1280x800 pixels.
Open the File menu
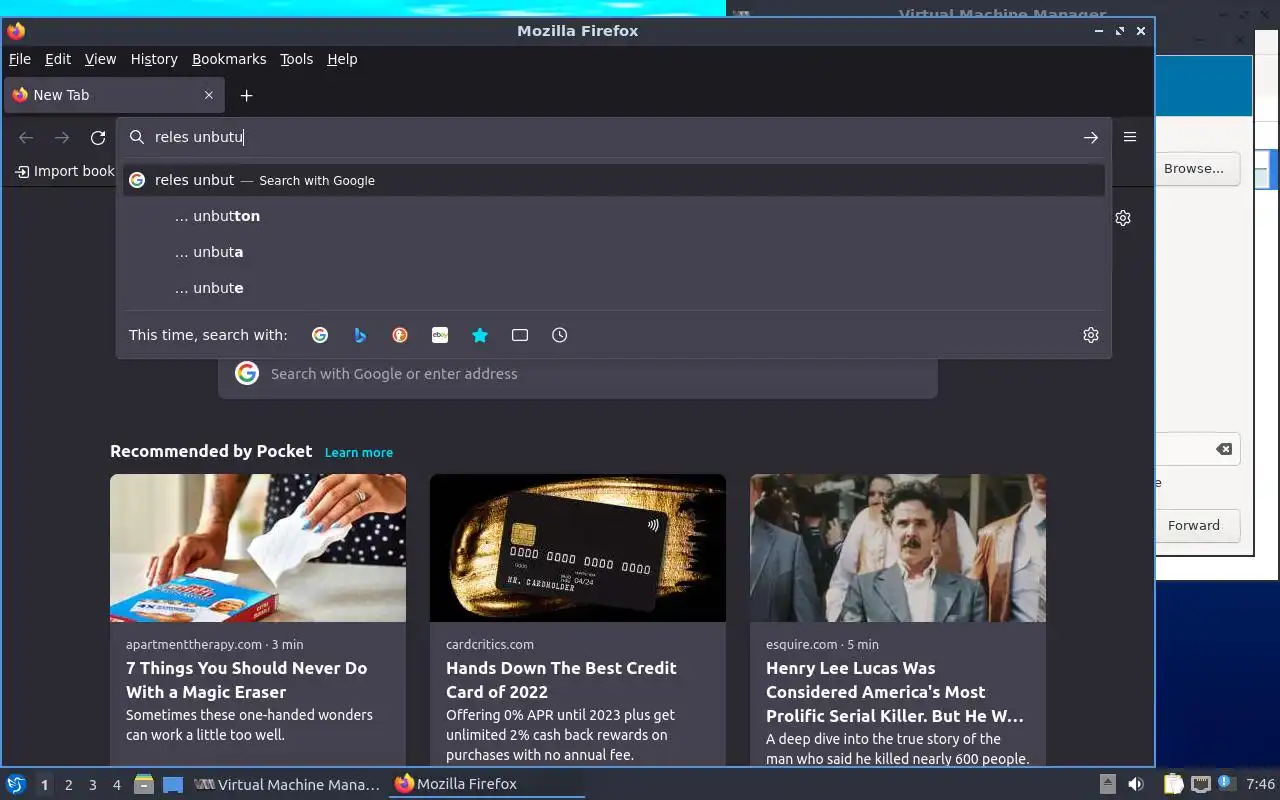[20, 59]
